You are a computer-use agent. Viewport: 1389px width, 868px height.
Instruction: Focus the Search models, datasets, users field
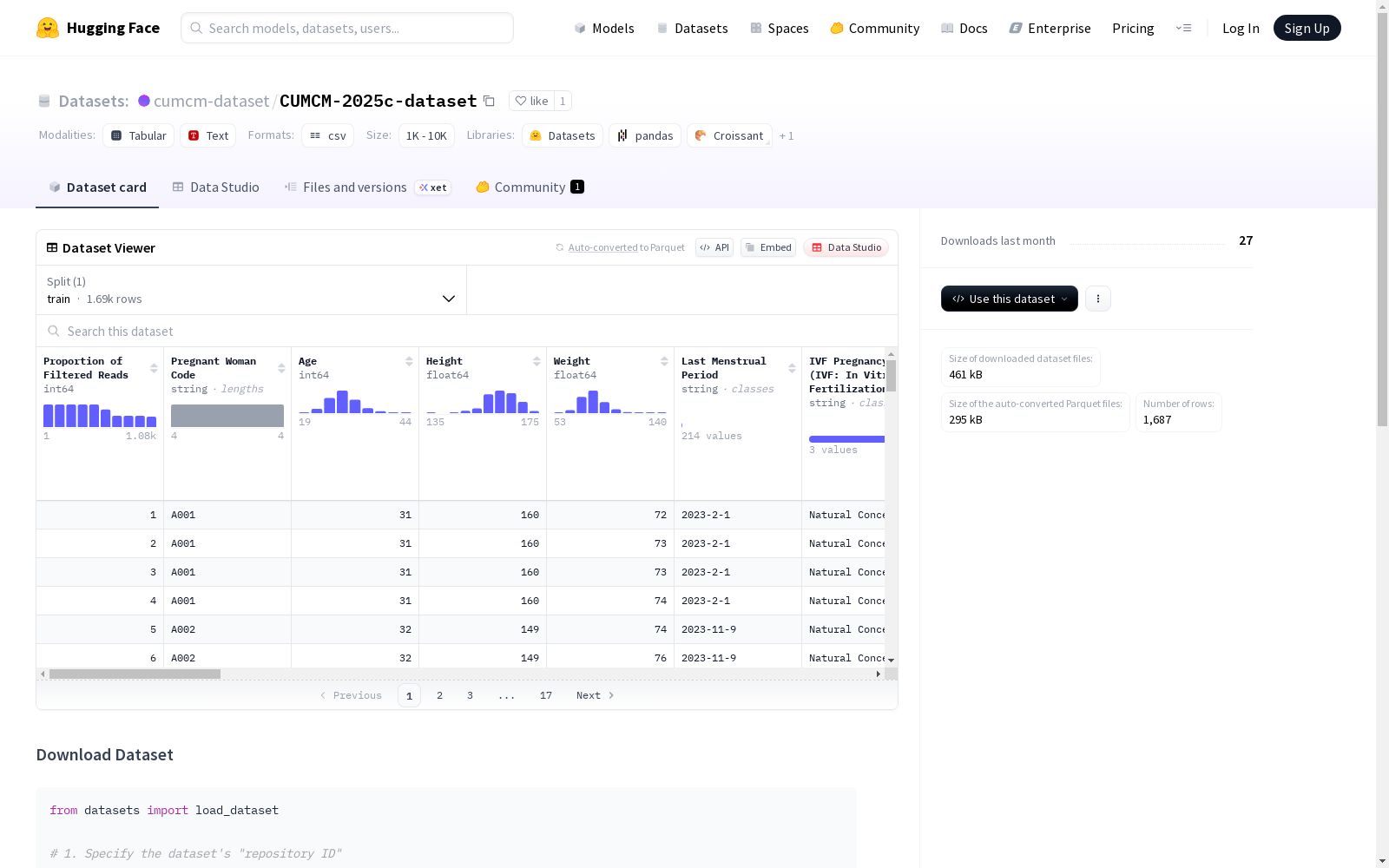pyautogui.click(x=347, y=28)
